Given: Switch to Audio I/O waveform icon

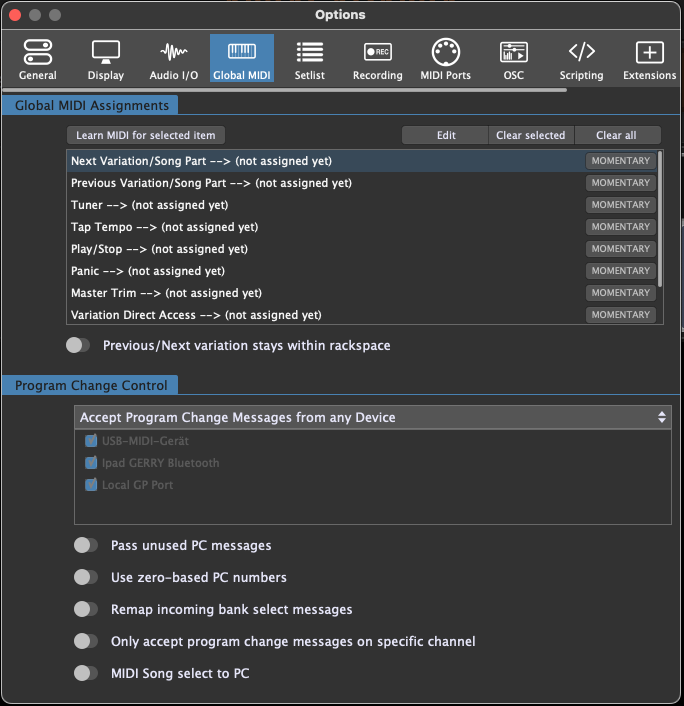Looking at the screenshot, I should (x=173, y=60).
